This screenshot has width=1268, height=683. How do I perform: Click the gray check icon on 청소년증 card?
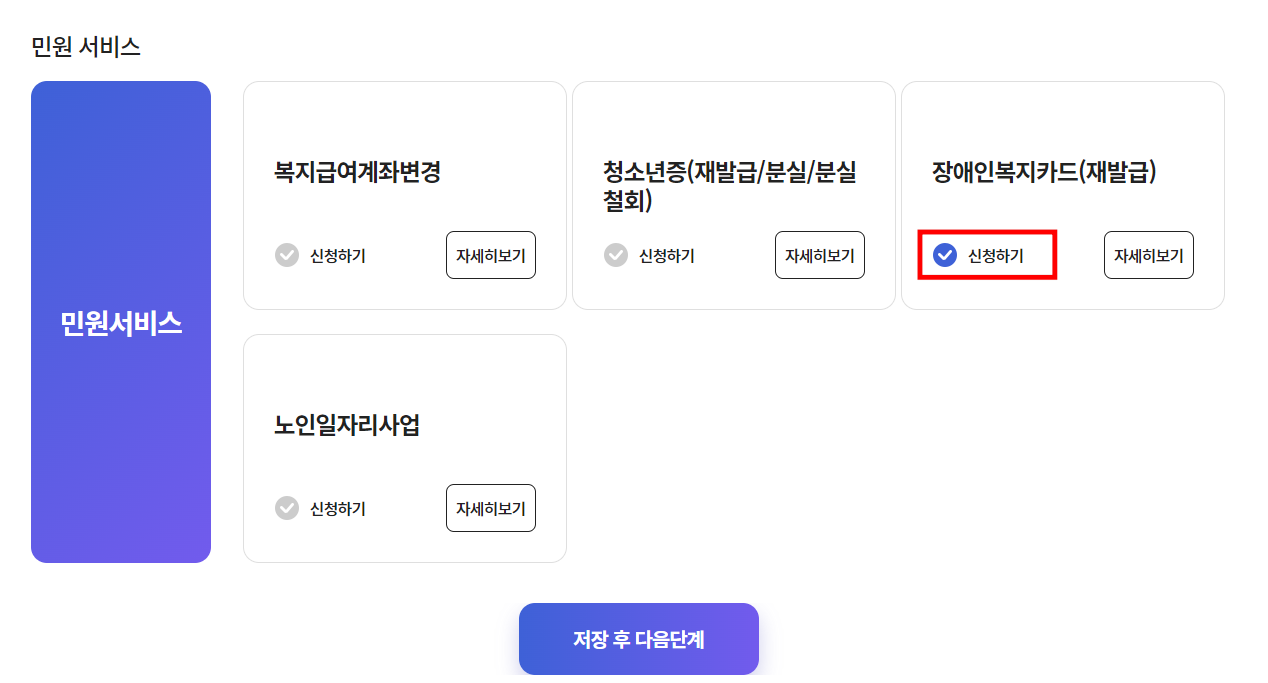point(617,255)
